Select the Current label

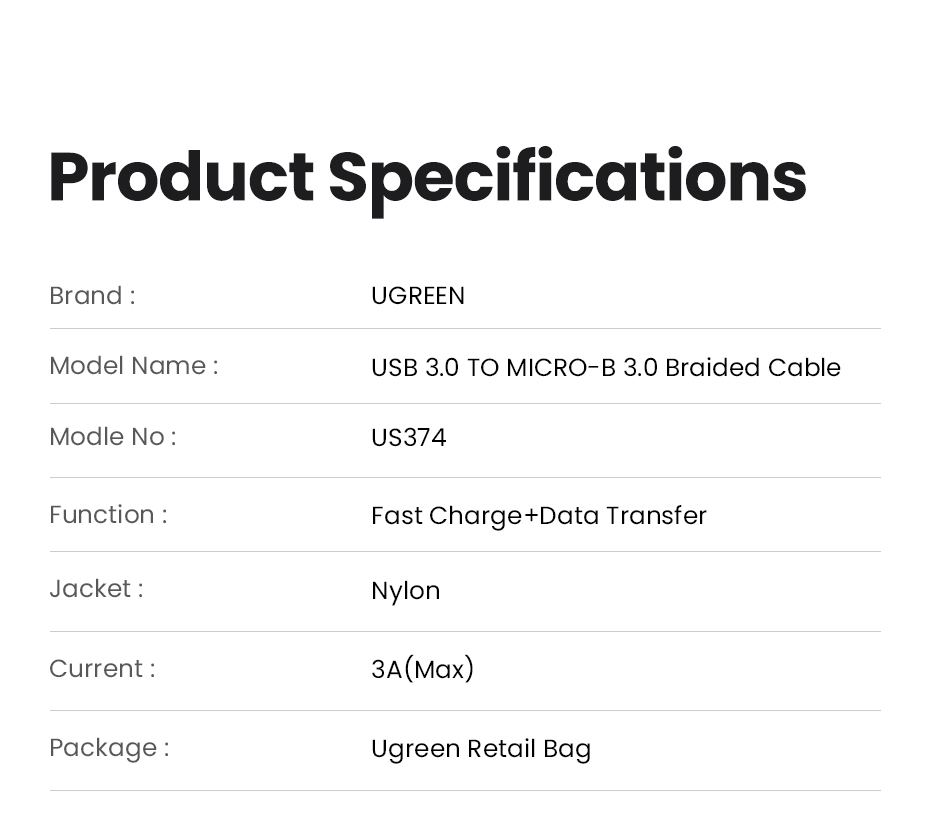point(103,669)
